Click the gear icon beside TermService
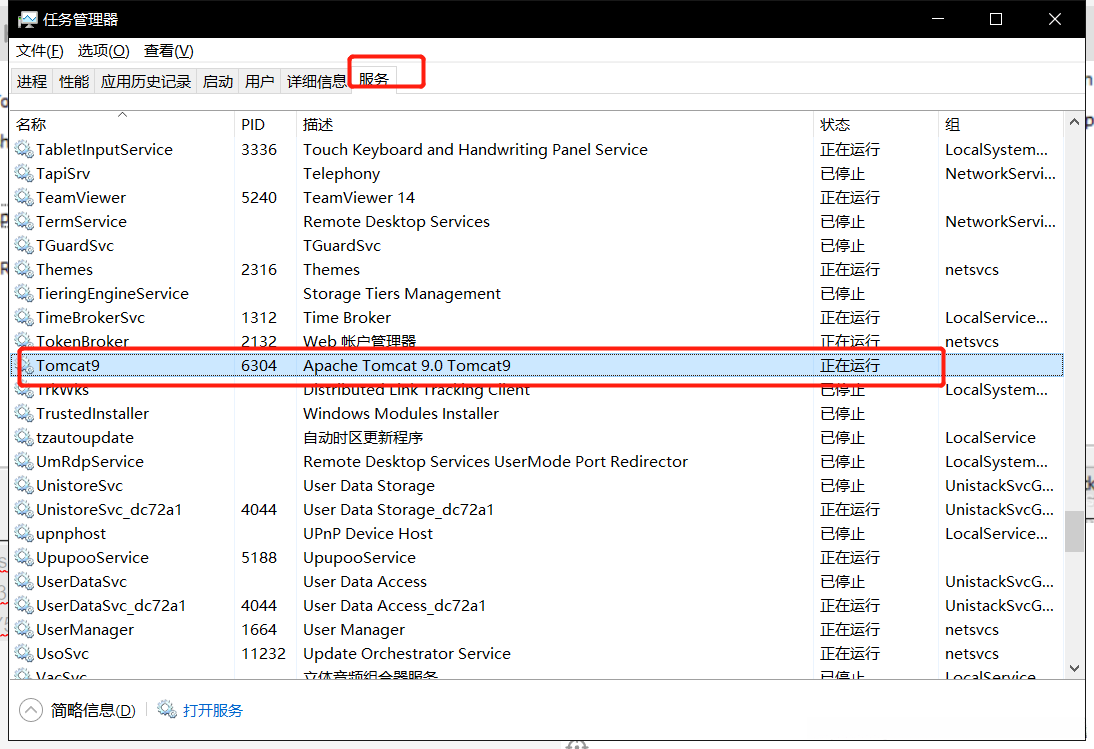This screenshot has height=749, width=1094. (x=24, y=221)
